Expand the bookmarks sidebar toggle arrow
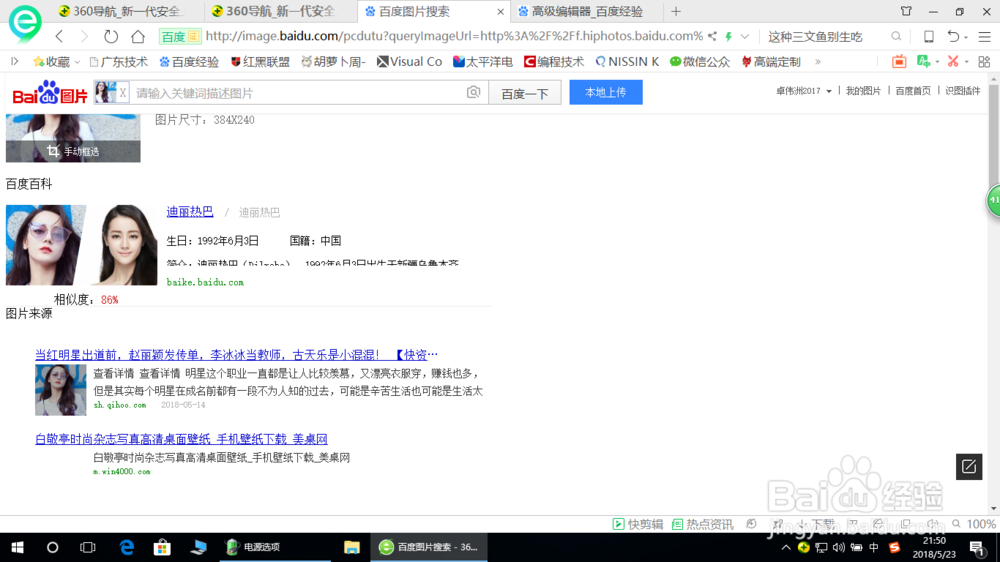The image size is (1000, 562). 15,61
